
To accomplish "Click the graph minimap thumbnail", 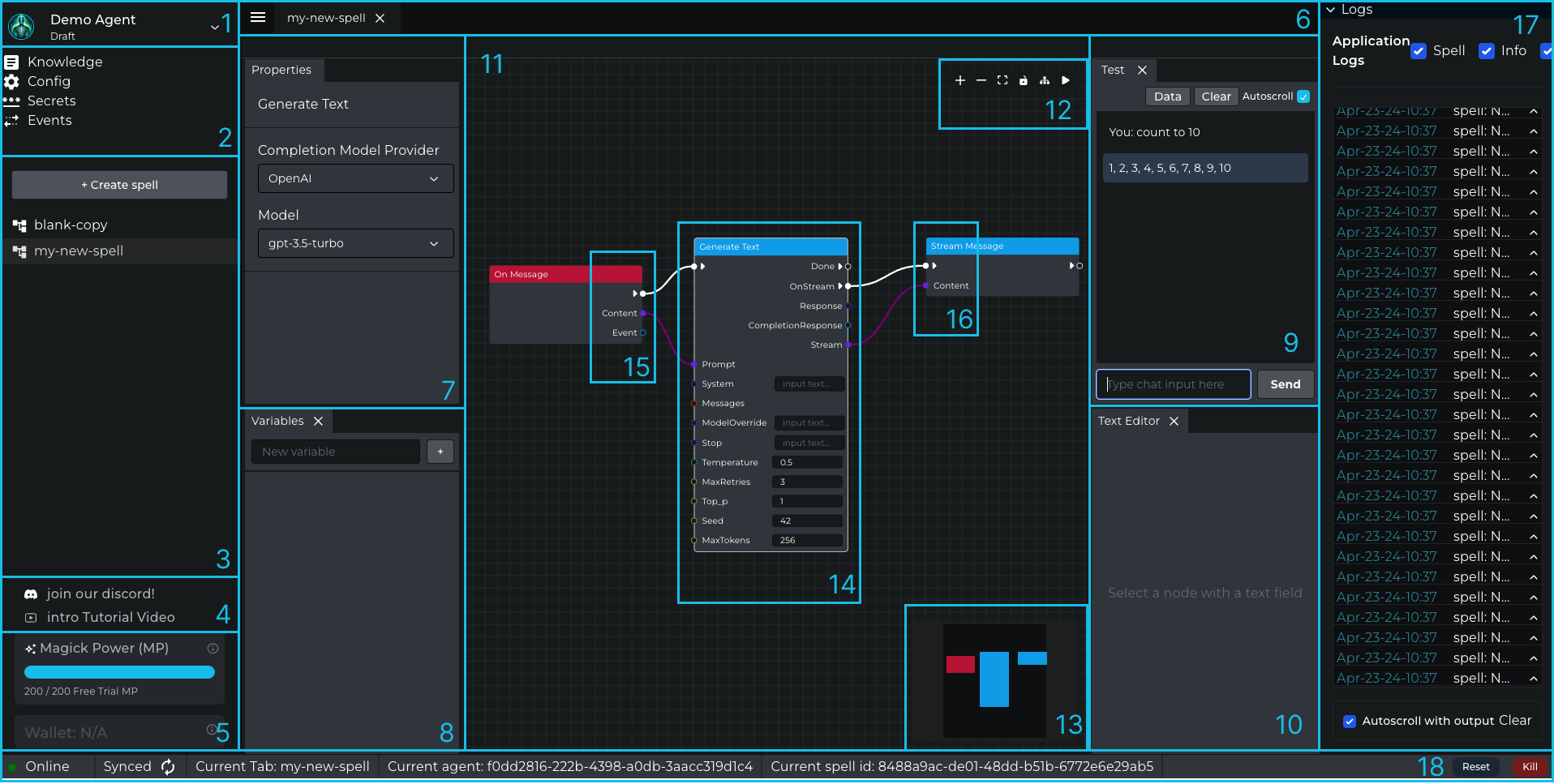I will pyautogui.click(x=995, y=681).
